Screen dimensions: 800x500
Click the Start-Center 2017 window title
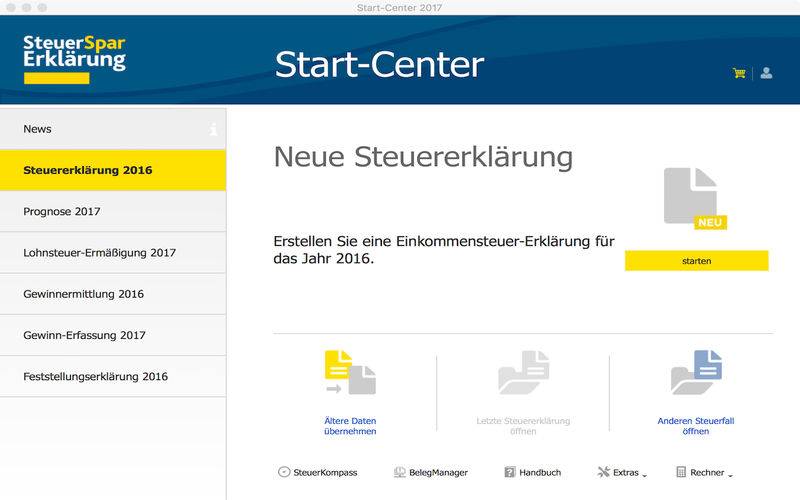coord(399,8)
